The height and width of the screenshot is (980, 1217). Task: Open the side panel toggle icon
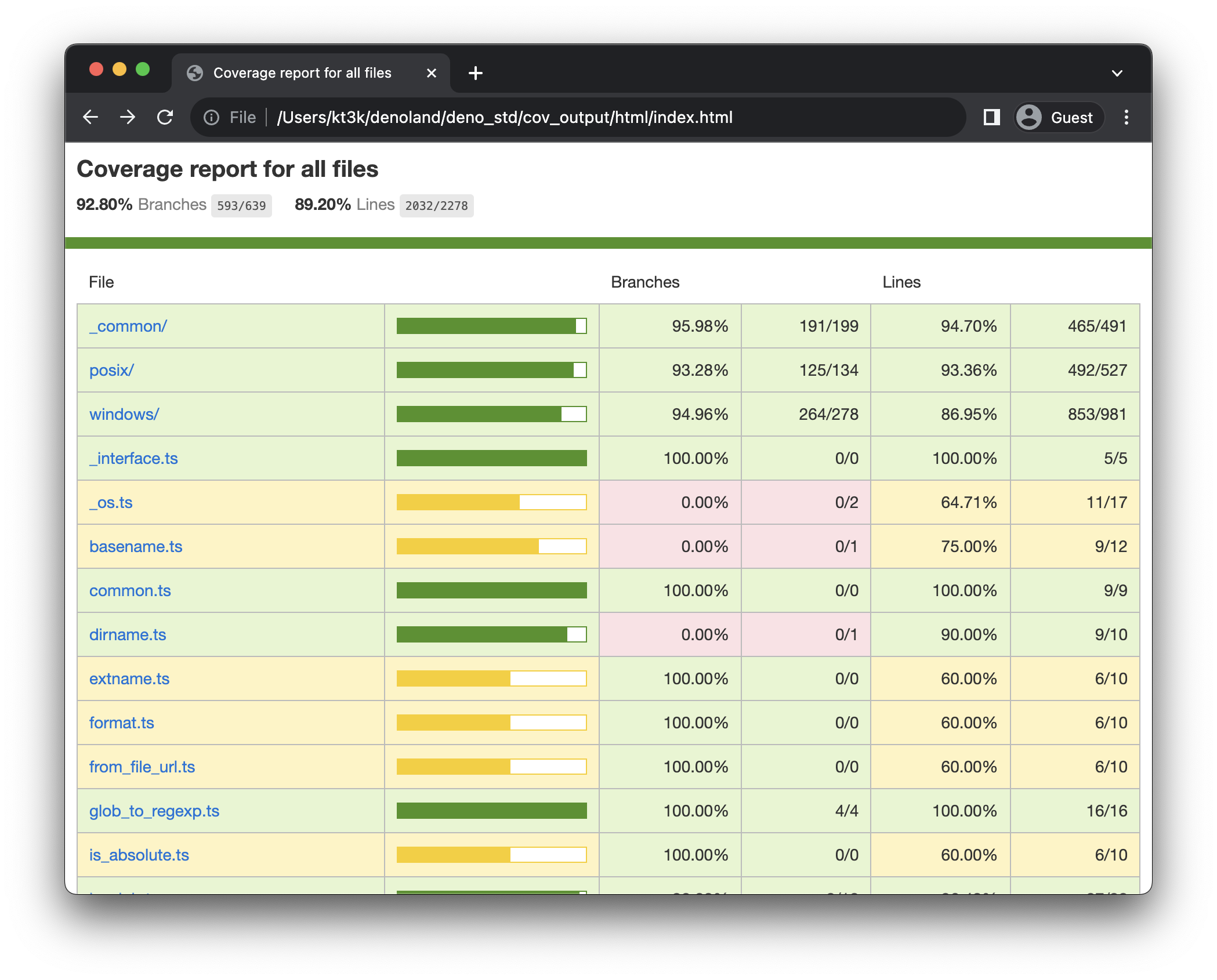tap(991, 117)
